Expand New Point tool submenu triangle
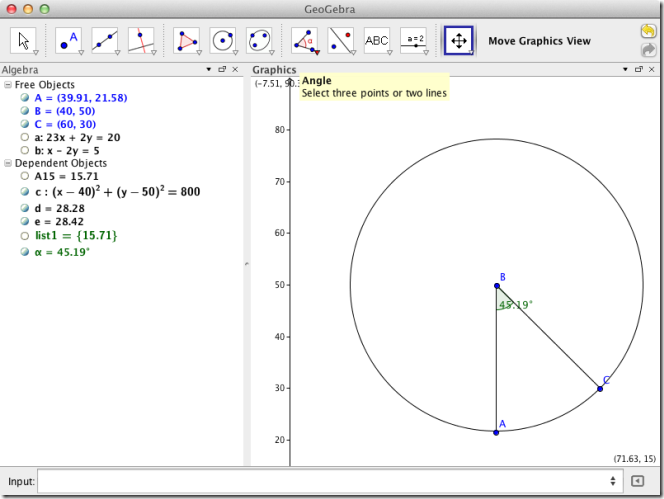Screen dimensions: 664x499 81,53
